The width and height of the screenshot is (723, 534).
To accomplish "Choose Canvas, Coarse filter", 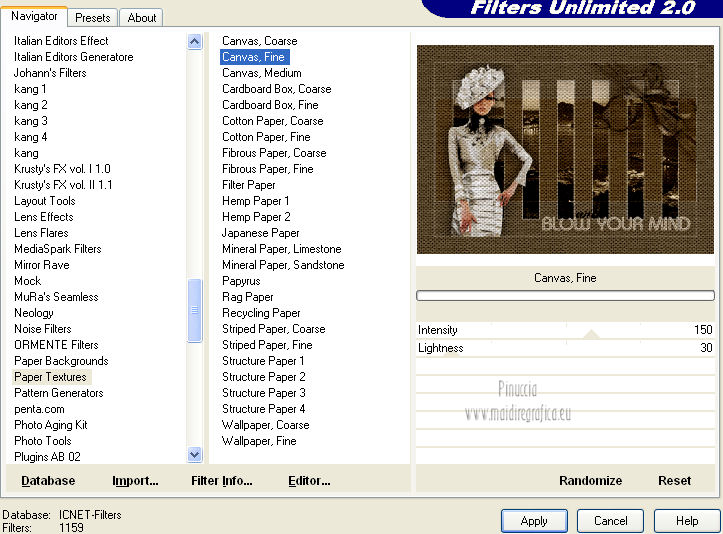I will pos(260,41).
